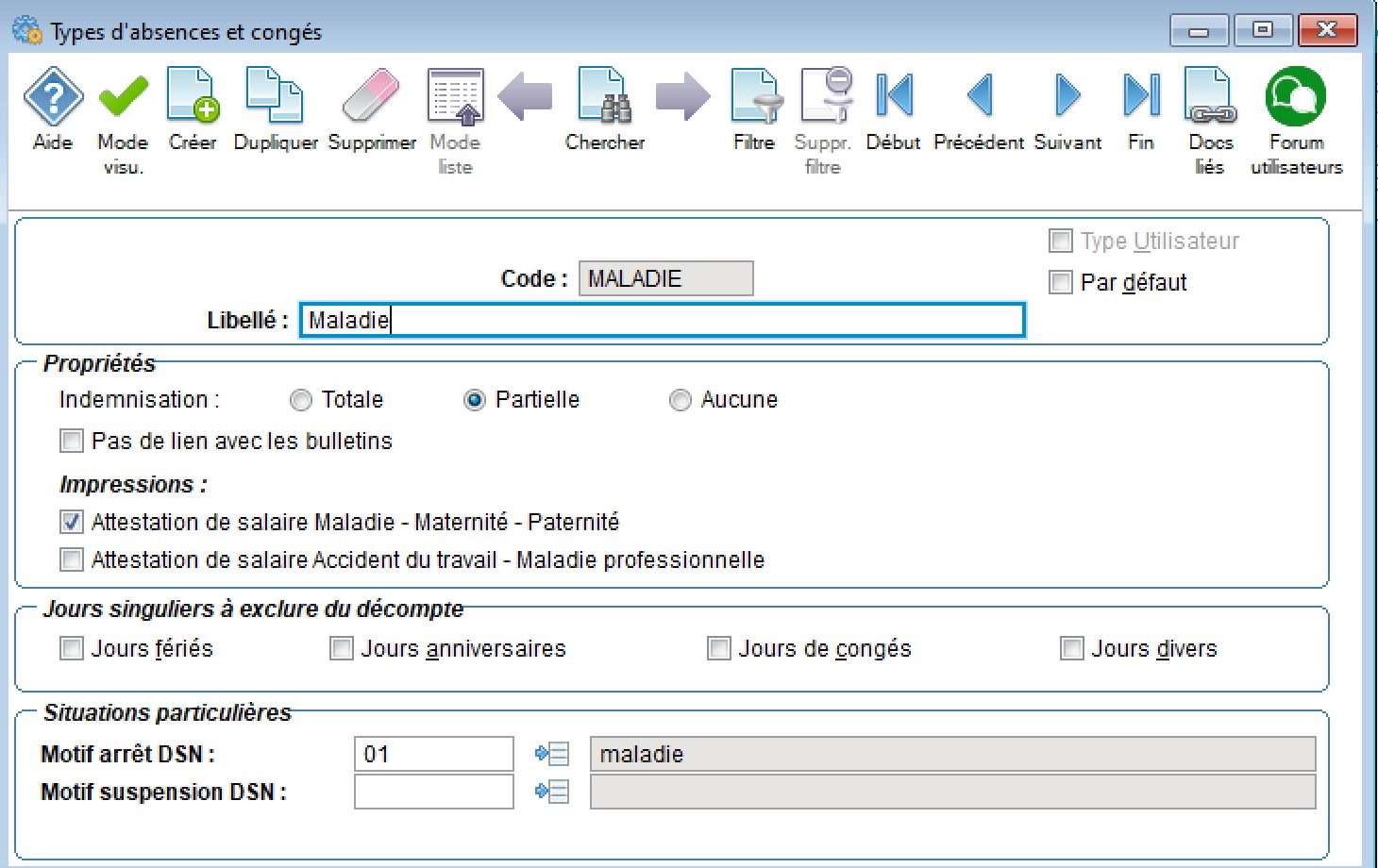Image resolution: width=1378 pixels, height=868 pixels.
Task: Check Pas de lien avec les bulletins
Action: pos(72,441)
